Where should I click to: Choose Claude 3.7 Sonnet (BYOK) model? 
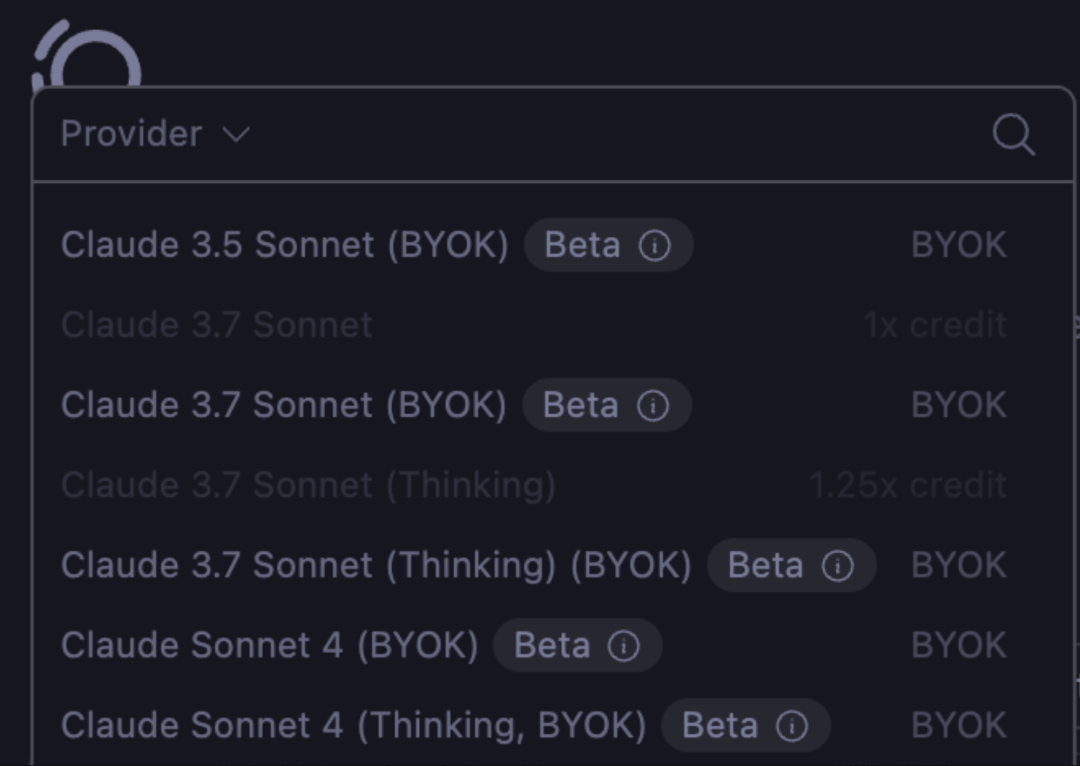(283, 405)
